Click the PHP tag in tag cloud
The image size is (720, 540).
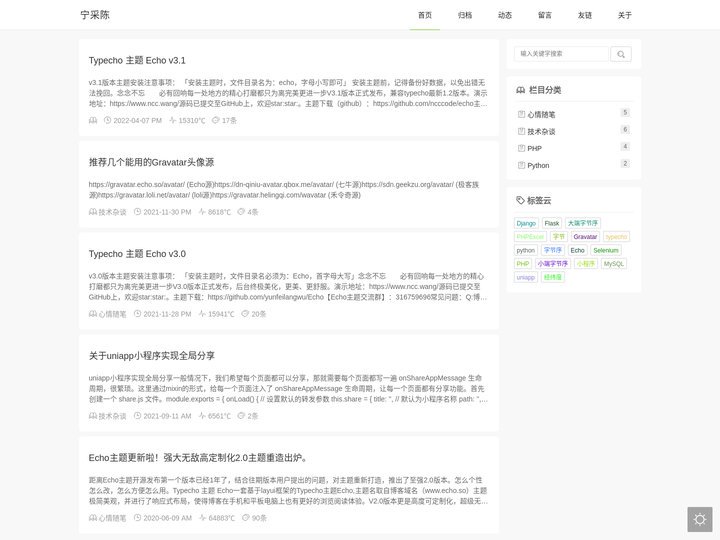pyautogui.click(x=523, y=264)
